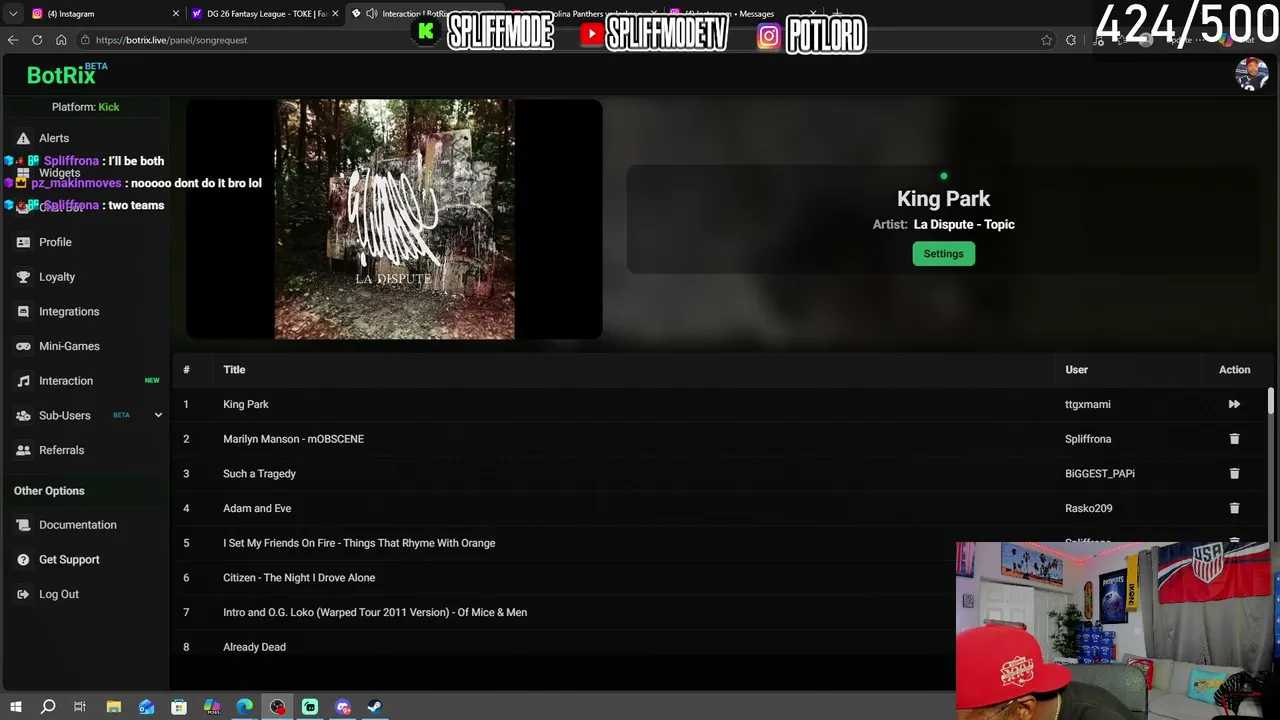The height and width of the screenshot is (720, 1280).
Task: Select the Marilyn Manson - mOBSCENE title
Action: tap(293, 439)
